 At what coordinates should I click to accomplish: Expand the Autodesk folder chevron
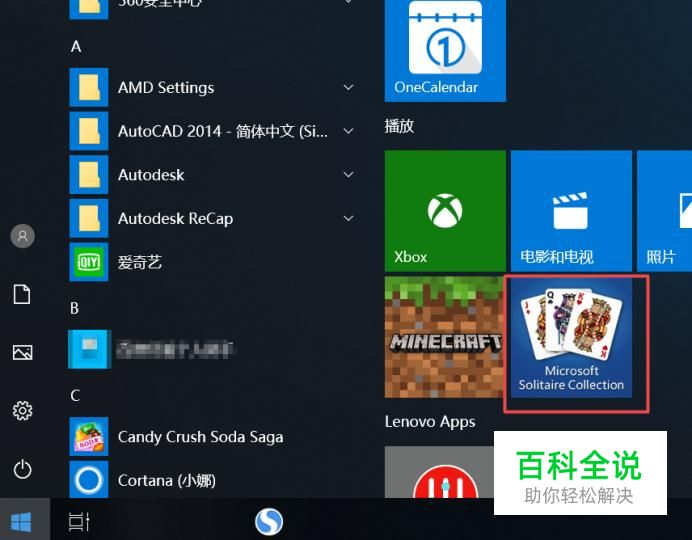(349, 175)
